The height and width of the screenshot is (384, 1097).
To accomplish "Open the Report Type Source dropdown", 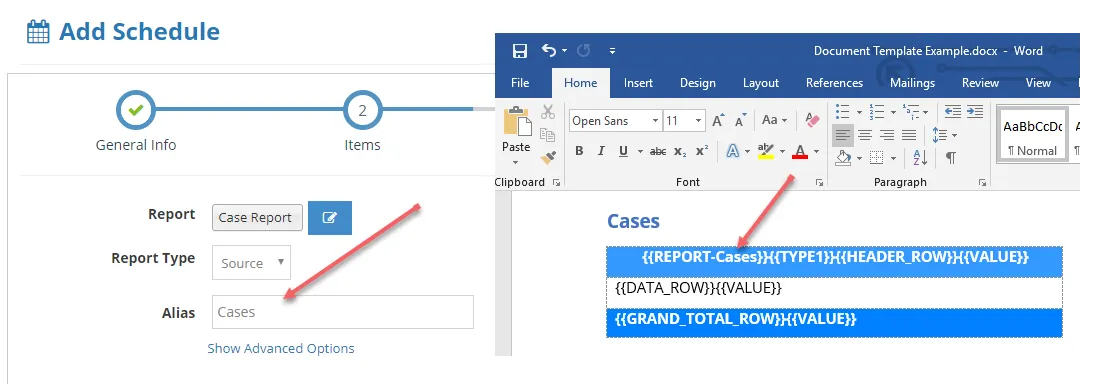I will click(251, 263).
